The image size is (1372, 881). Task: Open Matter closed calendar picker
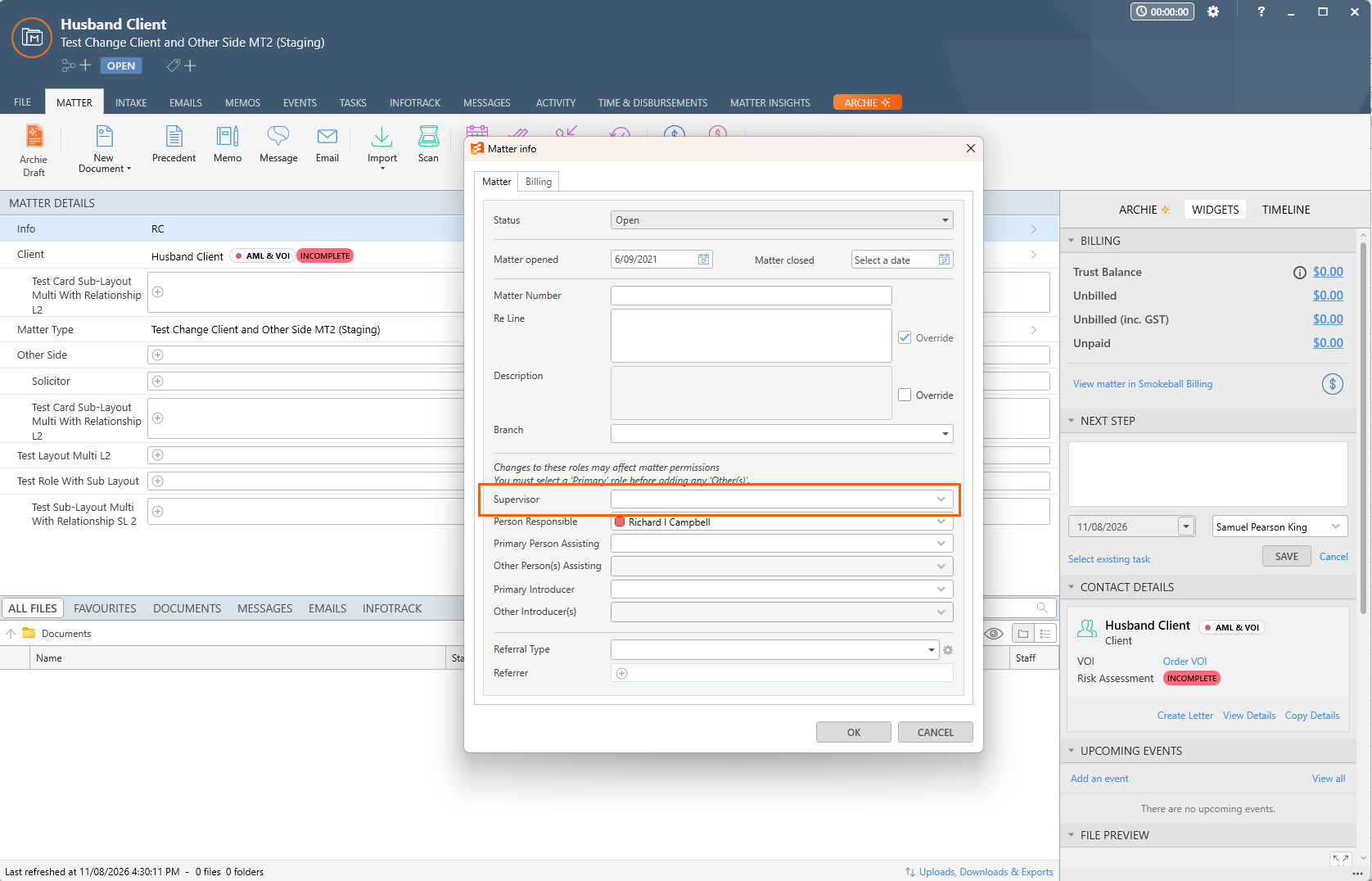click(x=944, y=260)
